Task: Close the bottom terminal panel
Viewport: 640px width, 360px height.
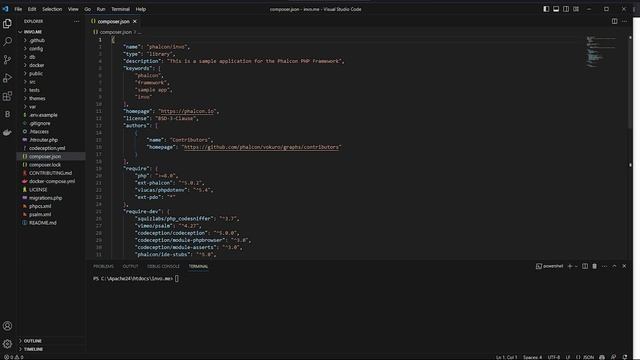Action: 624,266
